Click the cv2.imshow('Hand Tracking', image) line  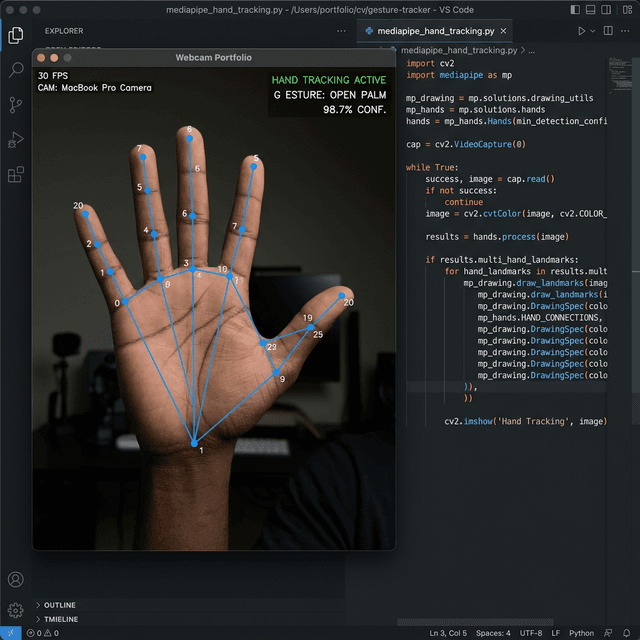[525, 421]
